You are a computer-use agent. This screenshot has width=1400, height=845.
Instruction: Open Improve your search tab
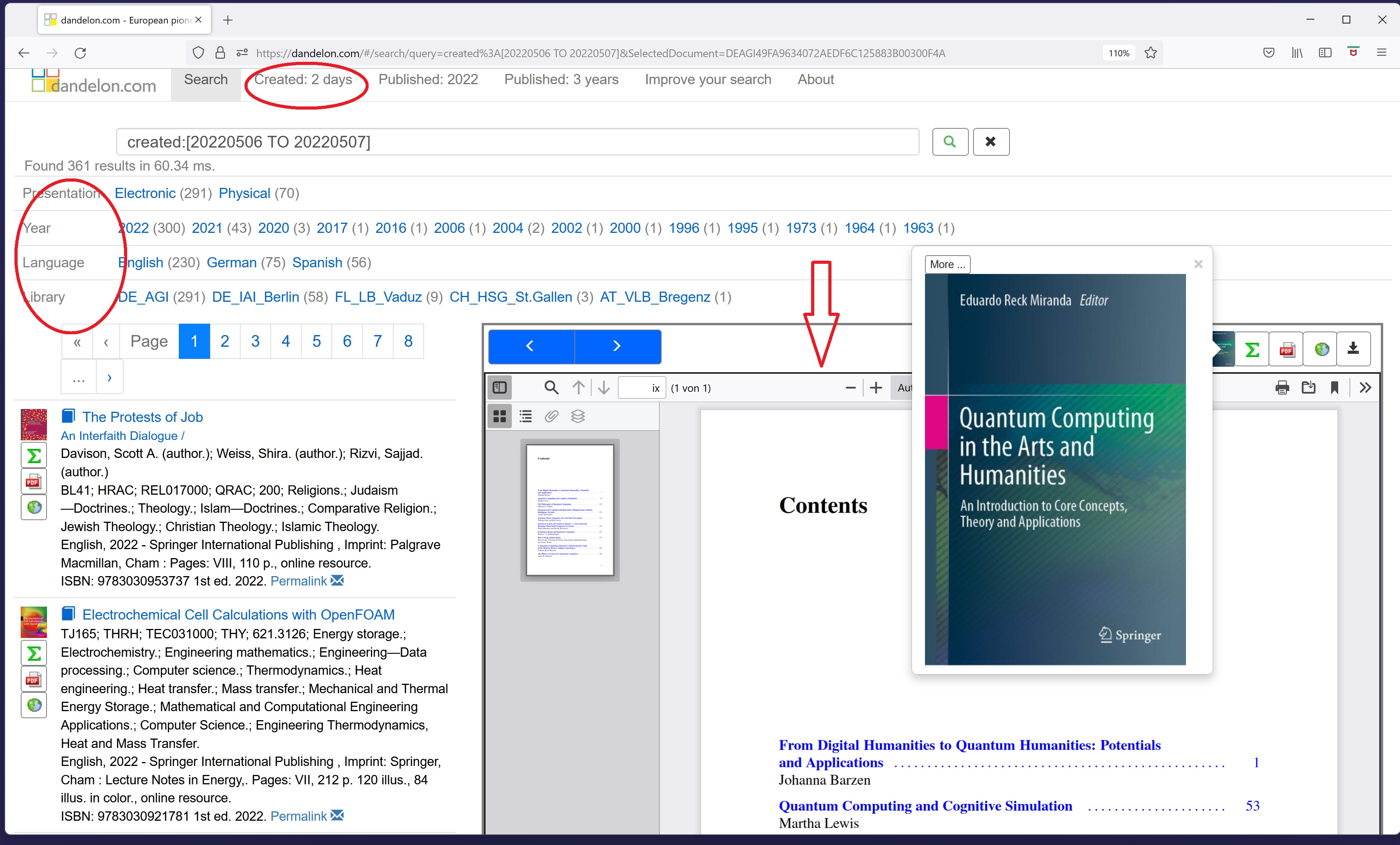click(708, 79)
